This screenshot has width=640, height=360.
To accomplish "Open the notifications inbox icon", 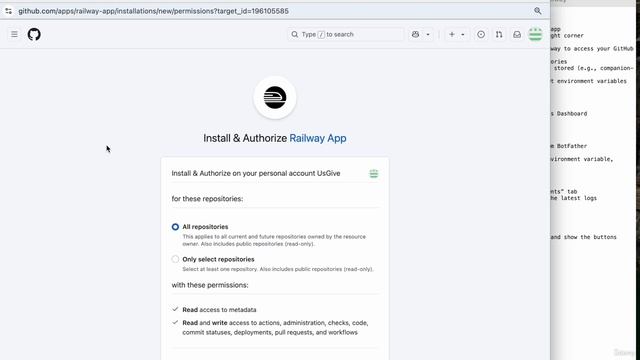I will click(517, 34).
